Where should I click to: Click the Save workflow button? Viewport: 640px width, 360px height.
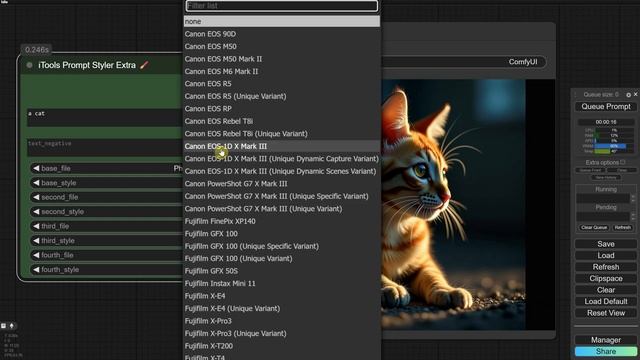(606, 244)
